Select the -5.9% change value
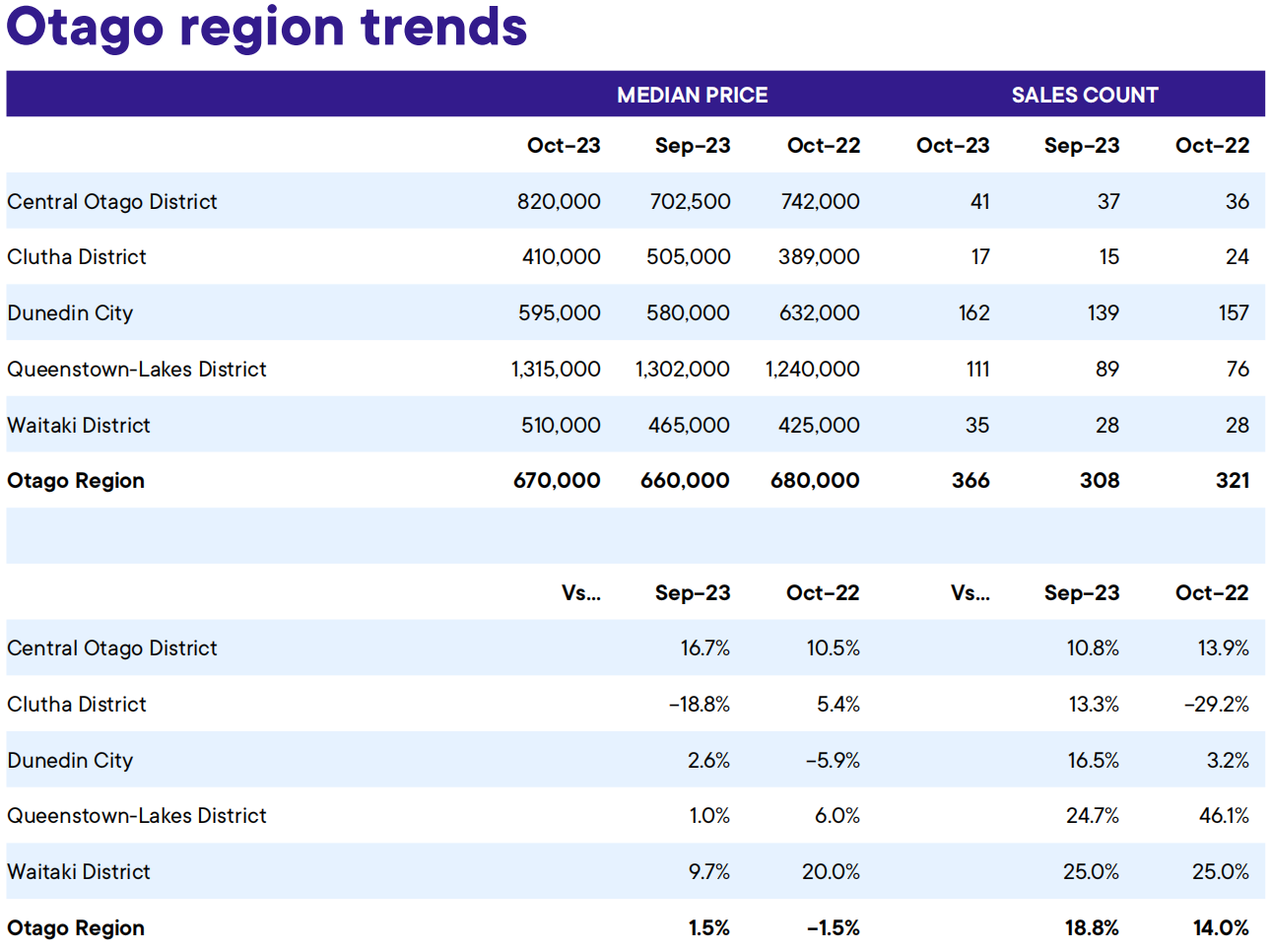 coord(833,760)
